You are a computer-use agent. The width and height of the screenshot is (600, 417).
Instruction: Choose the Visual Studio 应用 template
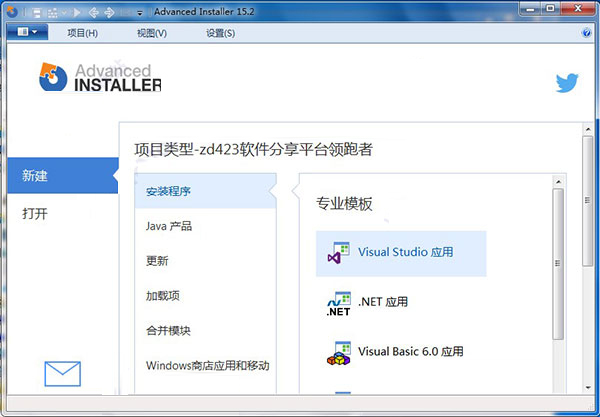pyautogui.click(x=401, y=253)
